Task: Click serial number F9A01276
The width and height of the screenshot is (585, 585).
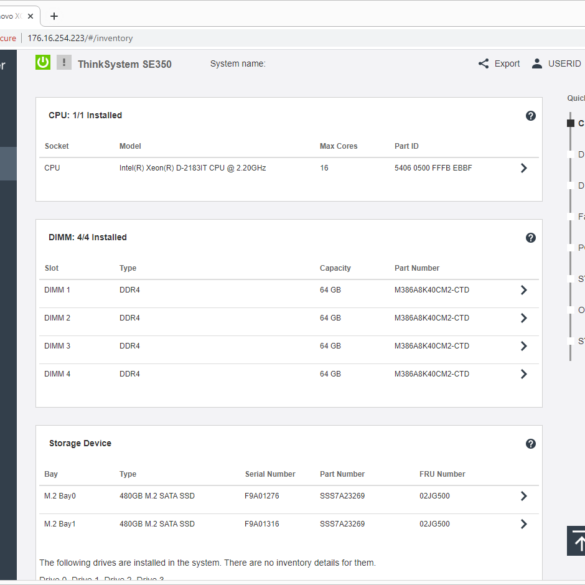Action: 262,496
